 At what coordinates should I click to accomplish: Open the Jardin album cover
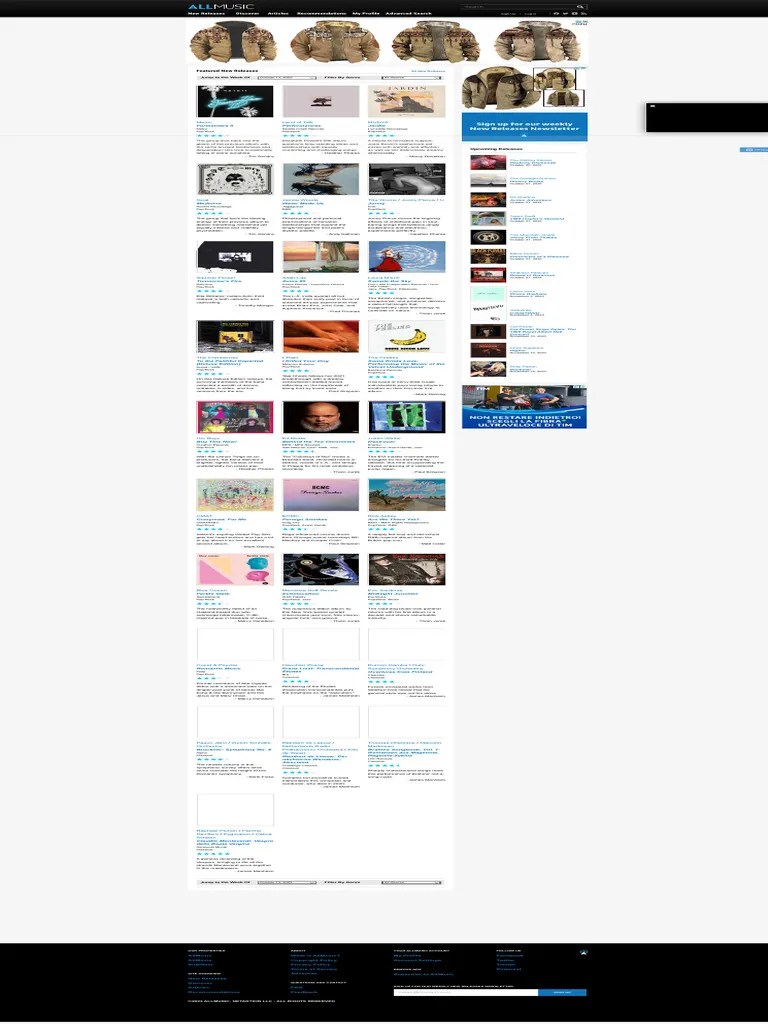pos(407,101)
